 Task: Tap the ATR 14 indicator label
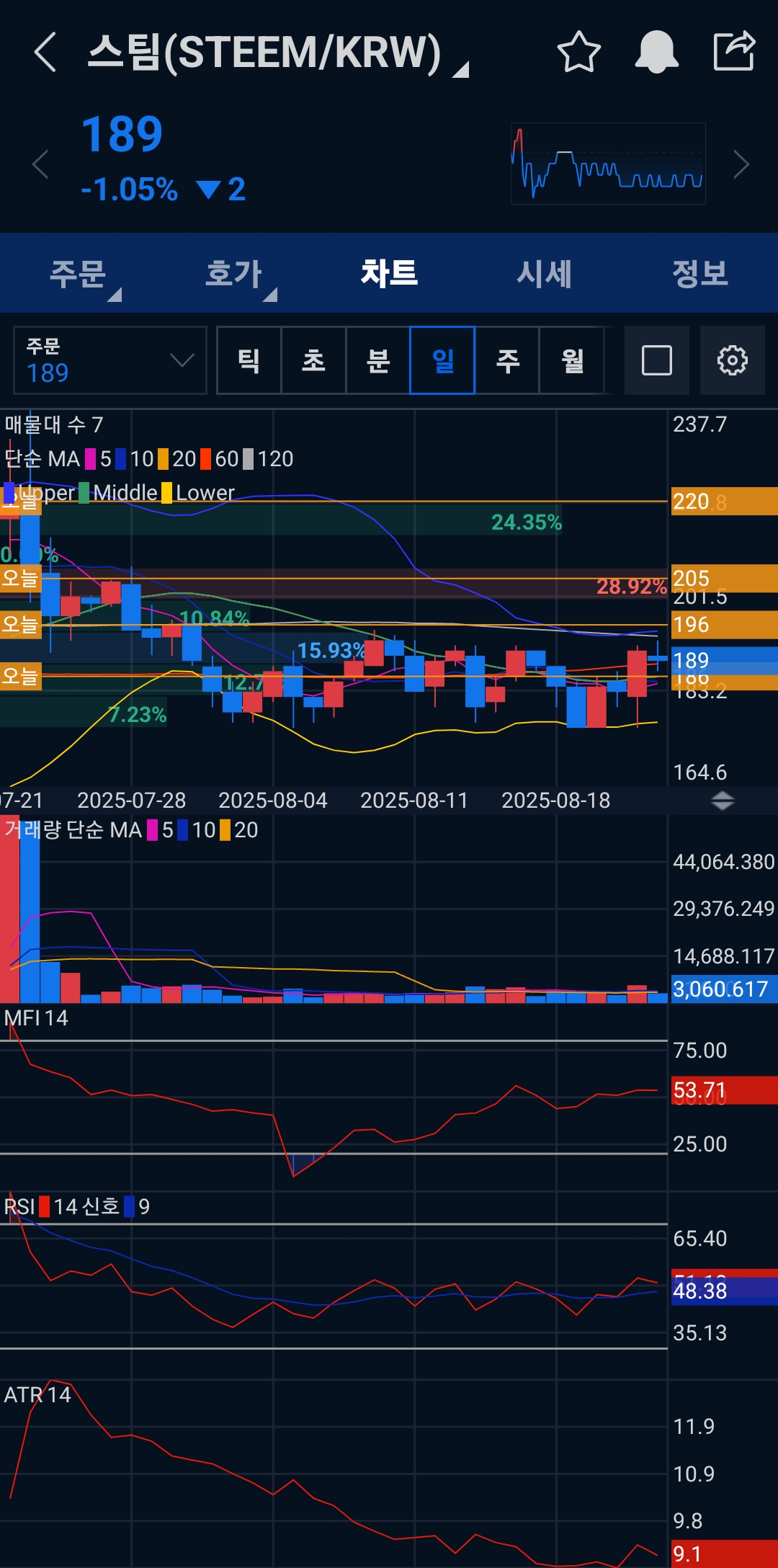click(37, 1395)
